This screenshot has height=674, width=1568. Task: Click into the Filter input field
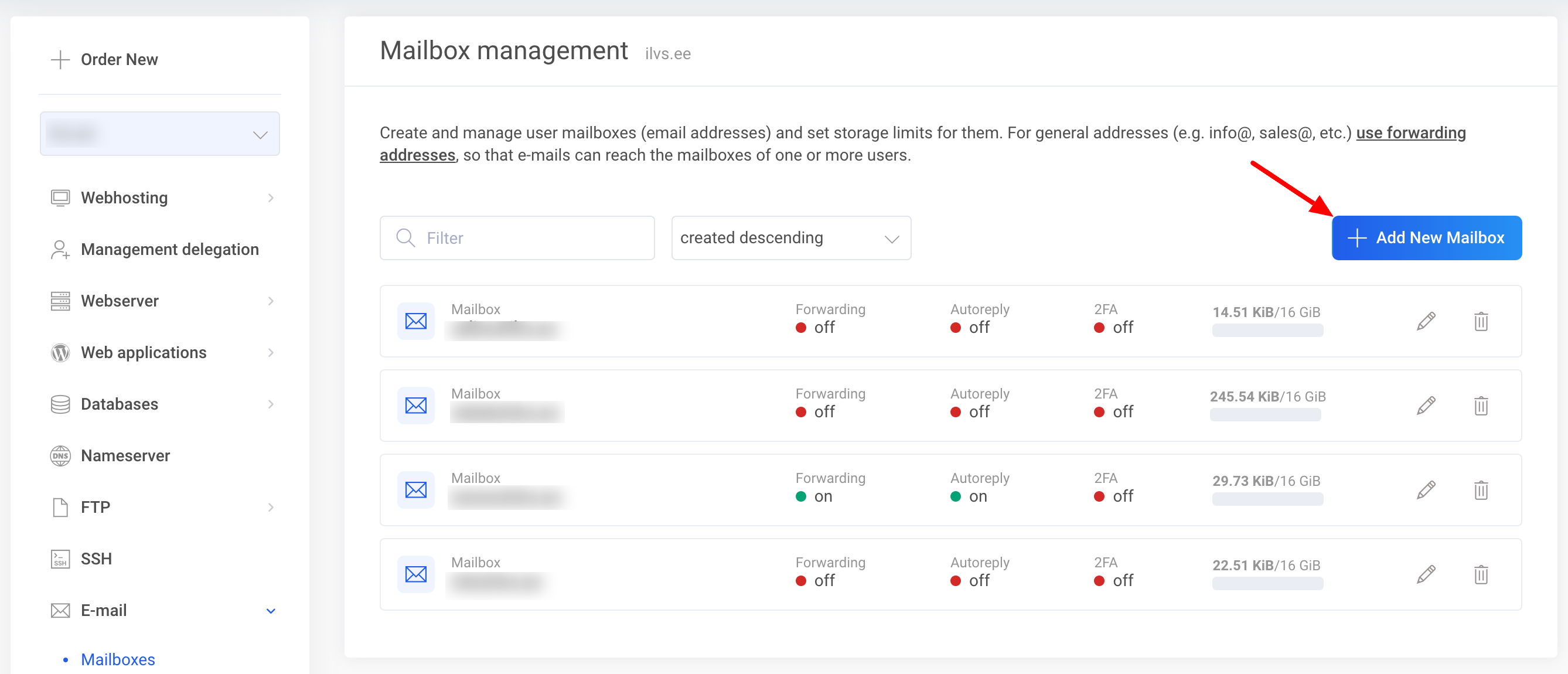tap(530, 238)
